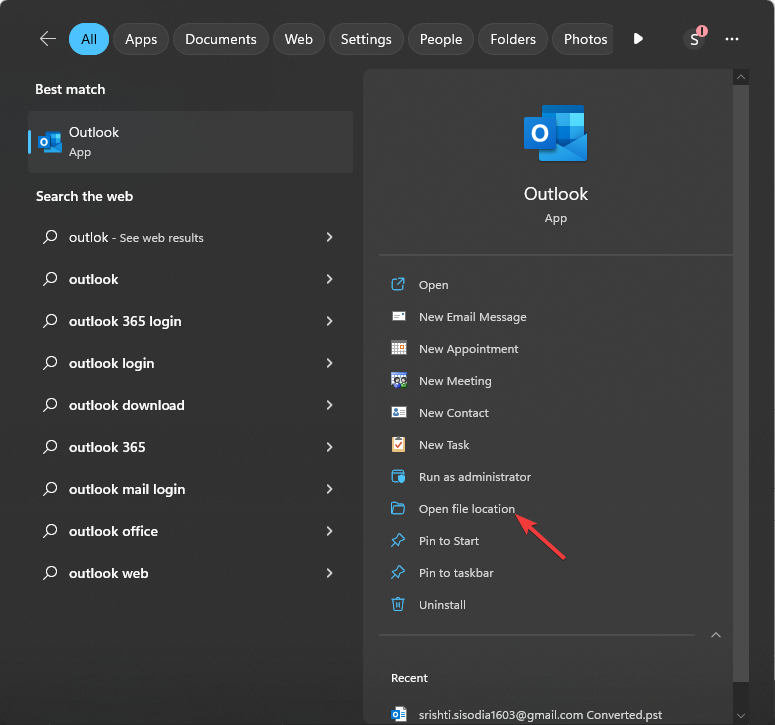
Task: Open the three-dot options menu
Action: pyautogui.click(x=732, y=39)
